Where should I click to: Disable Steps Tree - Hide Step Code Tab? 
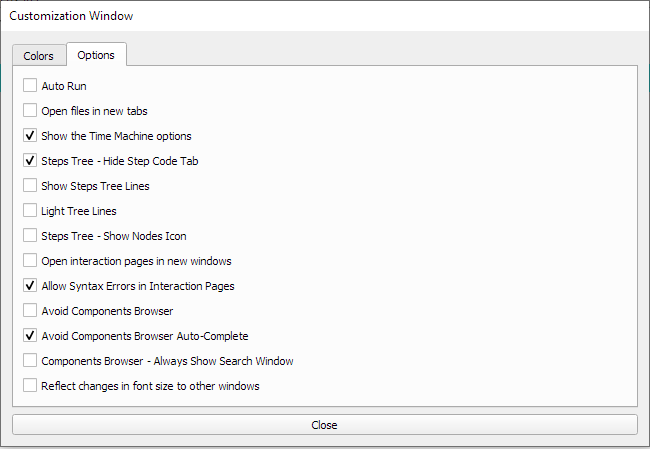pyautogui.click(x=30, y=161)
